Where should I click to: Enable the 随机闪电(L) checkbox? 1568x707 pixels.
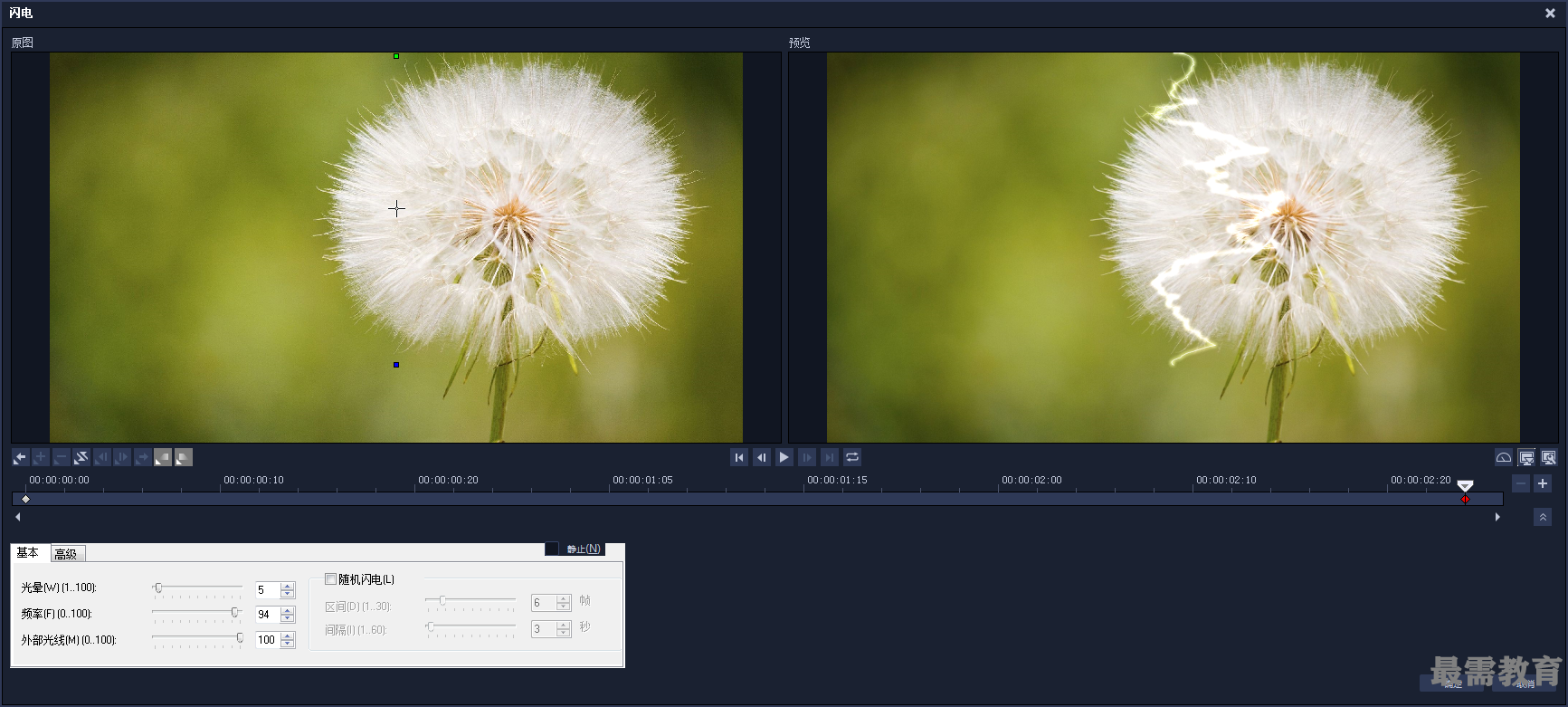[x=330, y=579]
